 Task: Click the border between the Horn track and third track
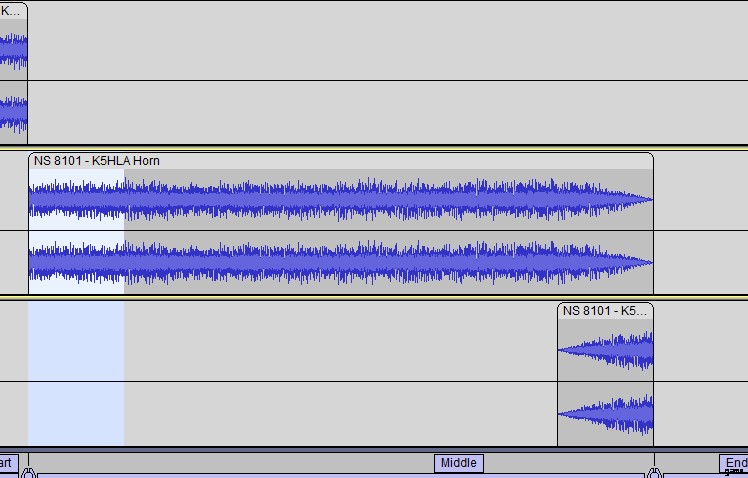[x=380, y=297]
